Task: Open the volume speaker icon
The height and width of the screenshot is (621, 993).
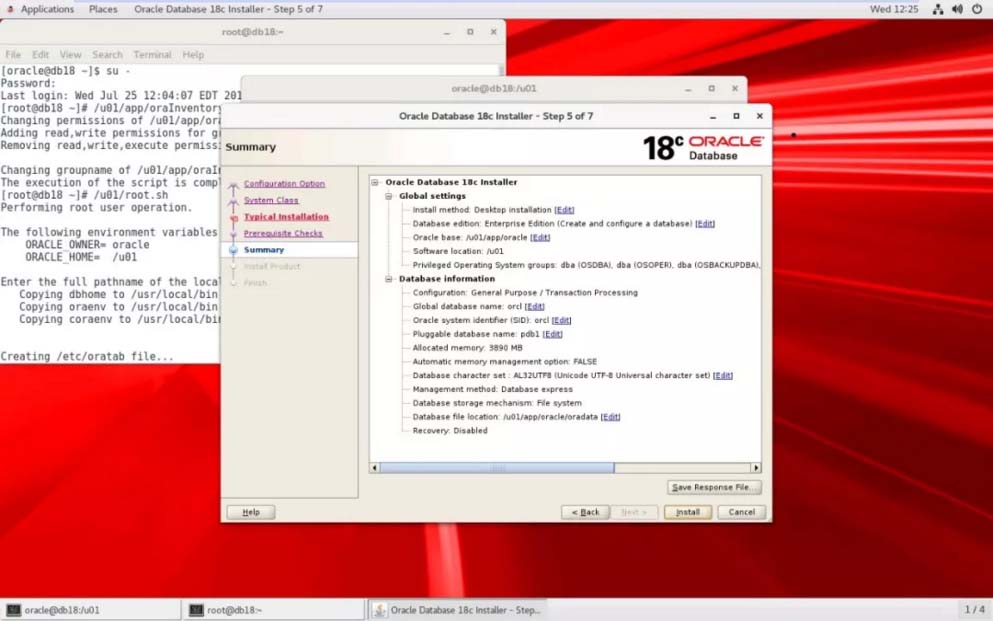Action: 957,9
